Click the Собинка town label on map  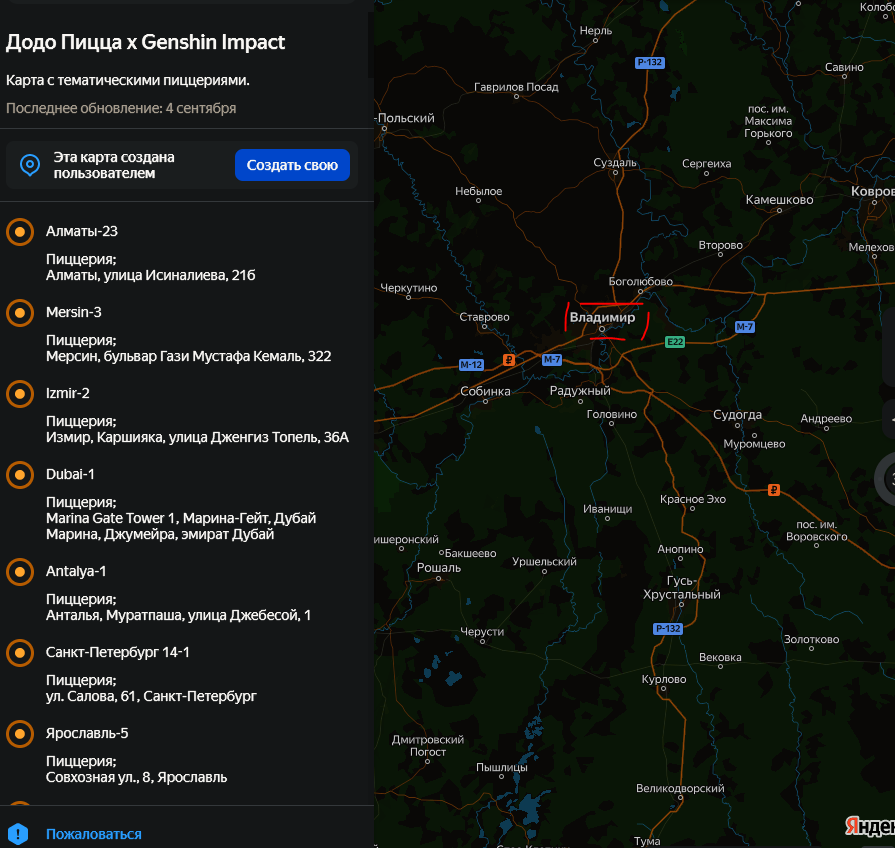click(485, 391)
